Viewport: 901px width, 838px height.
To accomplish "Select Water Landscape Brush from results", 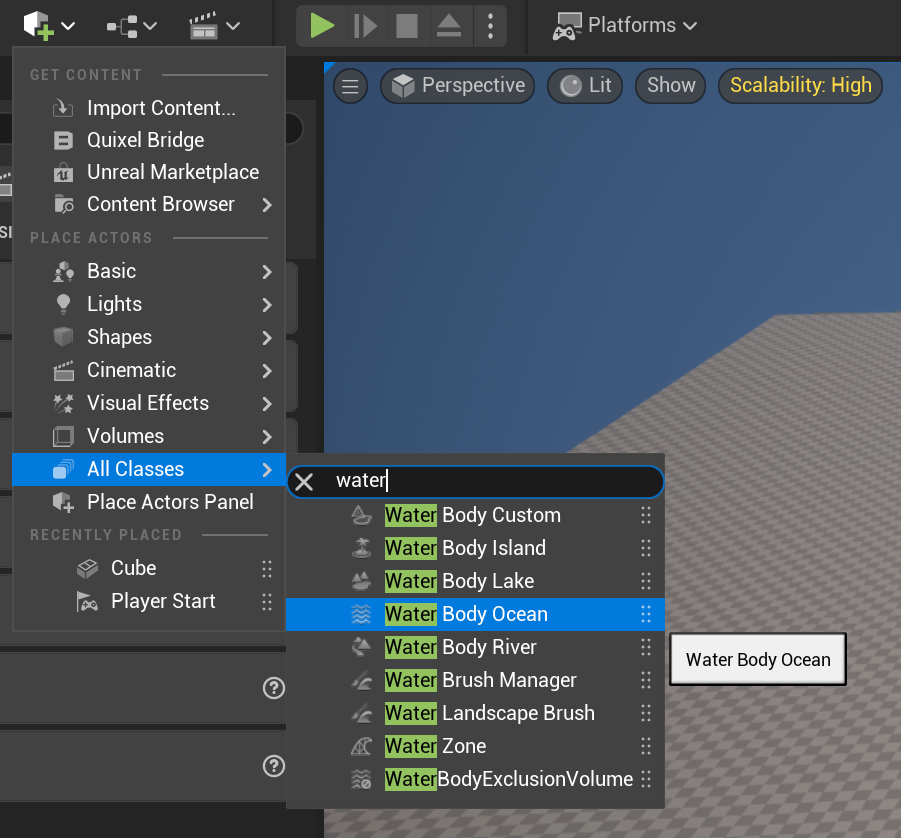I will 475,713.
